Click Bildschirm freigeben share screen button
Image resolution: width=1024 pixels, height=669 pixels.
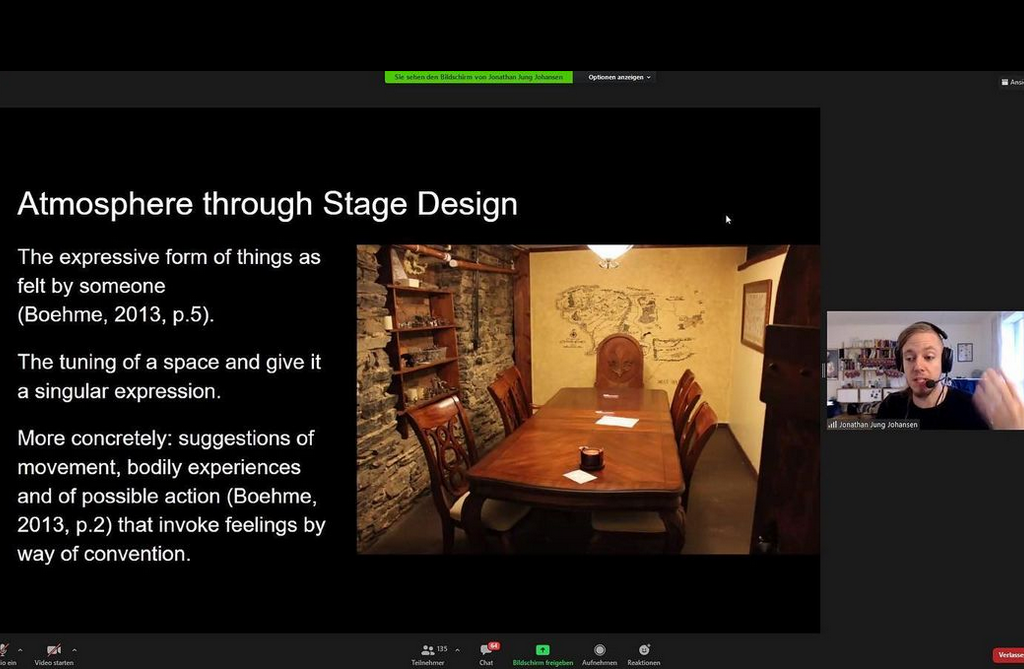tap(543, 654)
